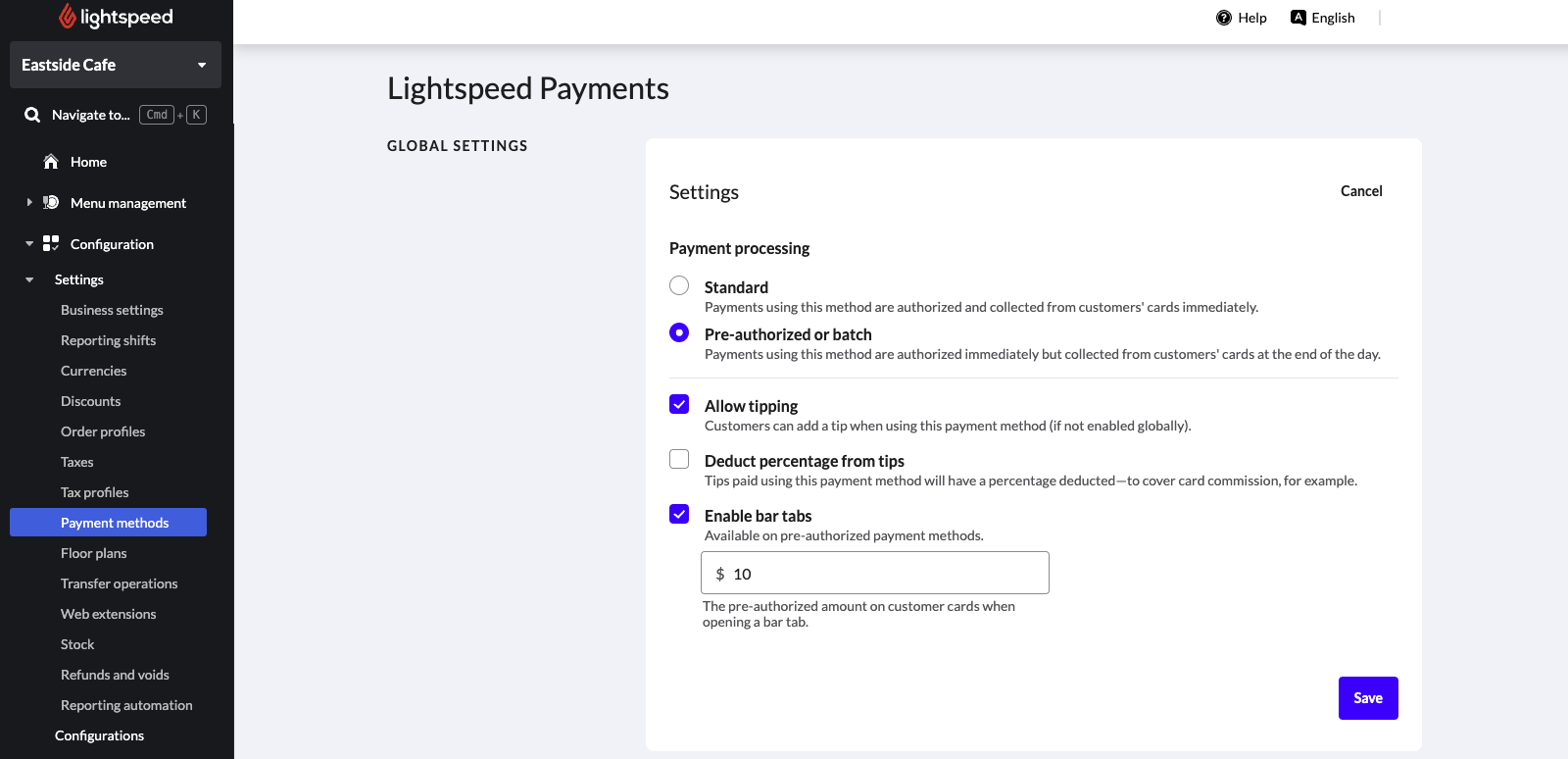The image size is (1568, 759).
Task: Click the pre-authorized amount helper text
Action: [x=858, y=614]
